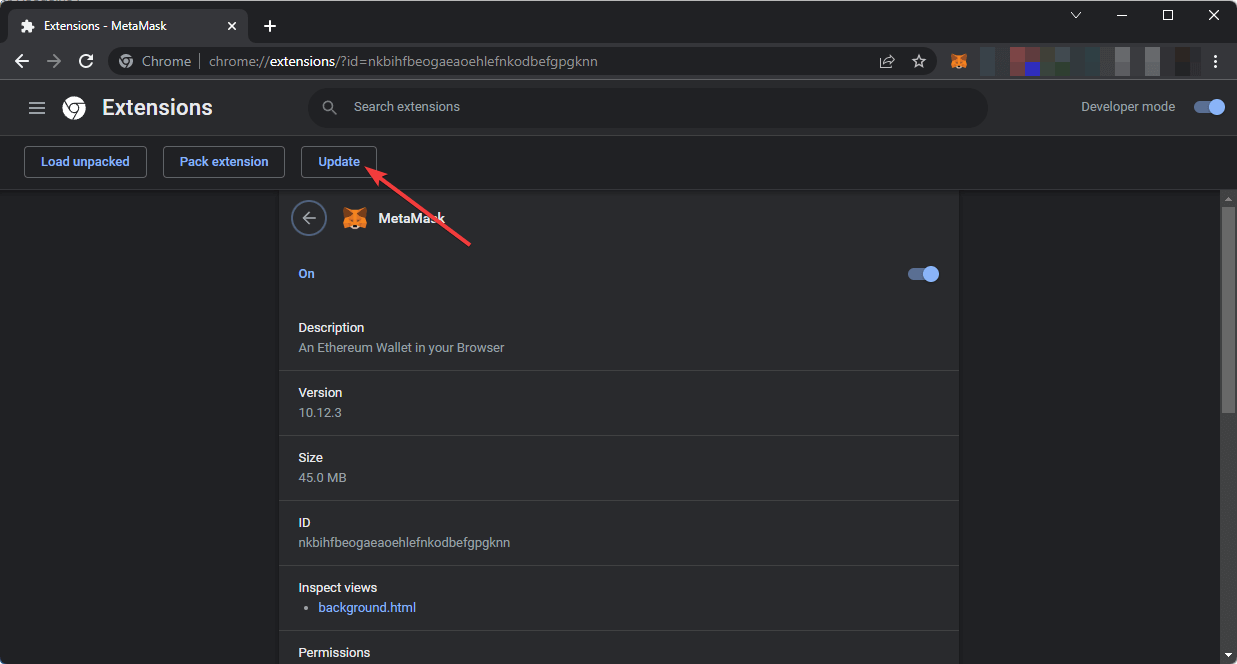Open the share this page icon

[887, 61]
